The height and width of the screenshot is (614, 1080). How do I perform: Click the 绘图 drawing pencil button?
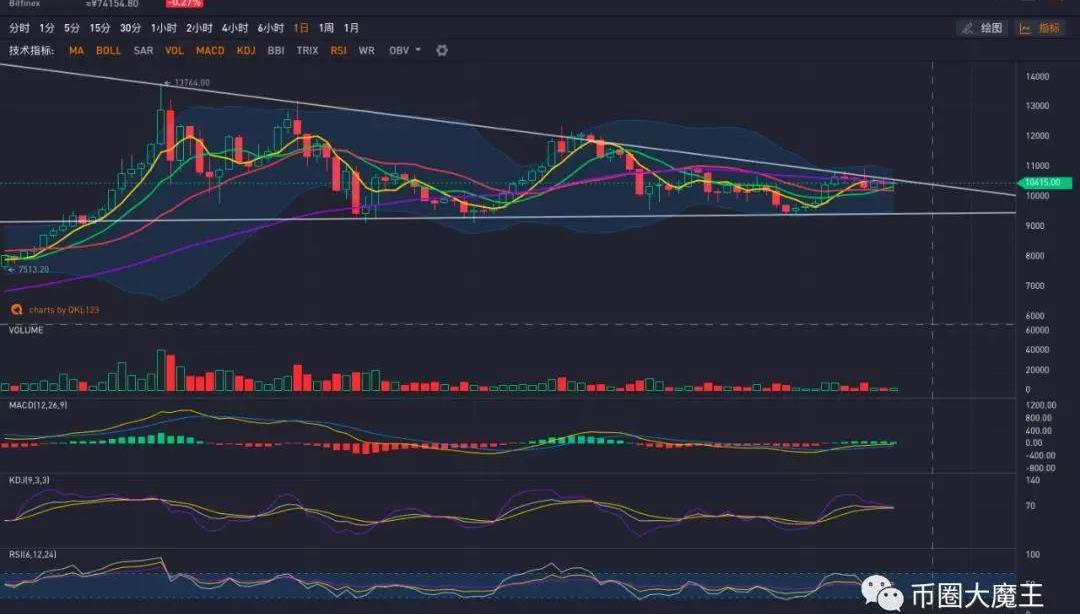pyautogui.click(x=981, y=28)
